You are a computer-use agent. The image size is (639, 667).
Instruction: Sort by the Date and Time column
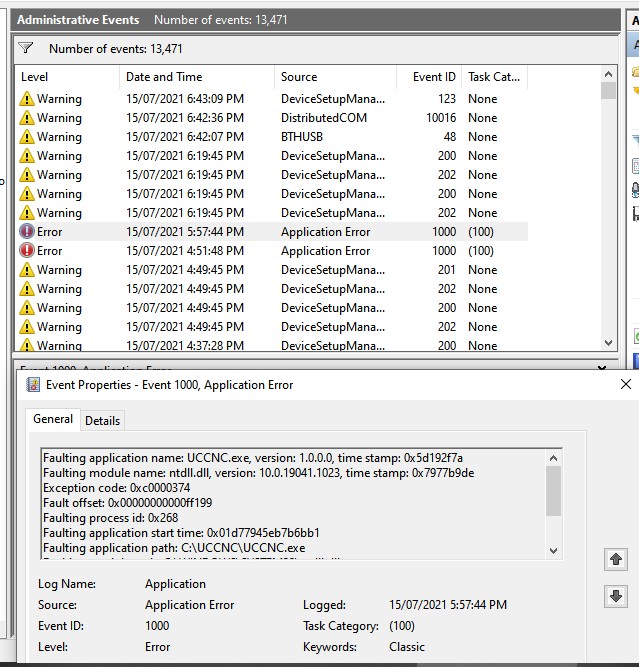pos(164,77)
